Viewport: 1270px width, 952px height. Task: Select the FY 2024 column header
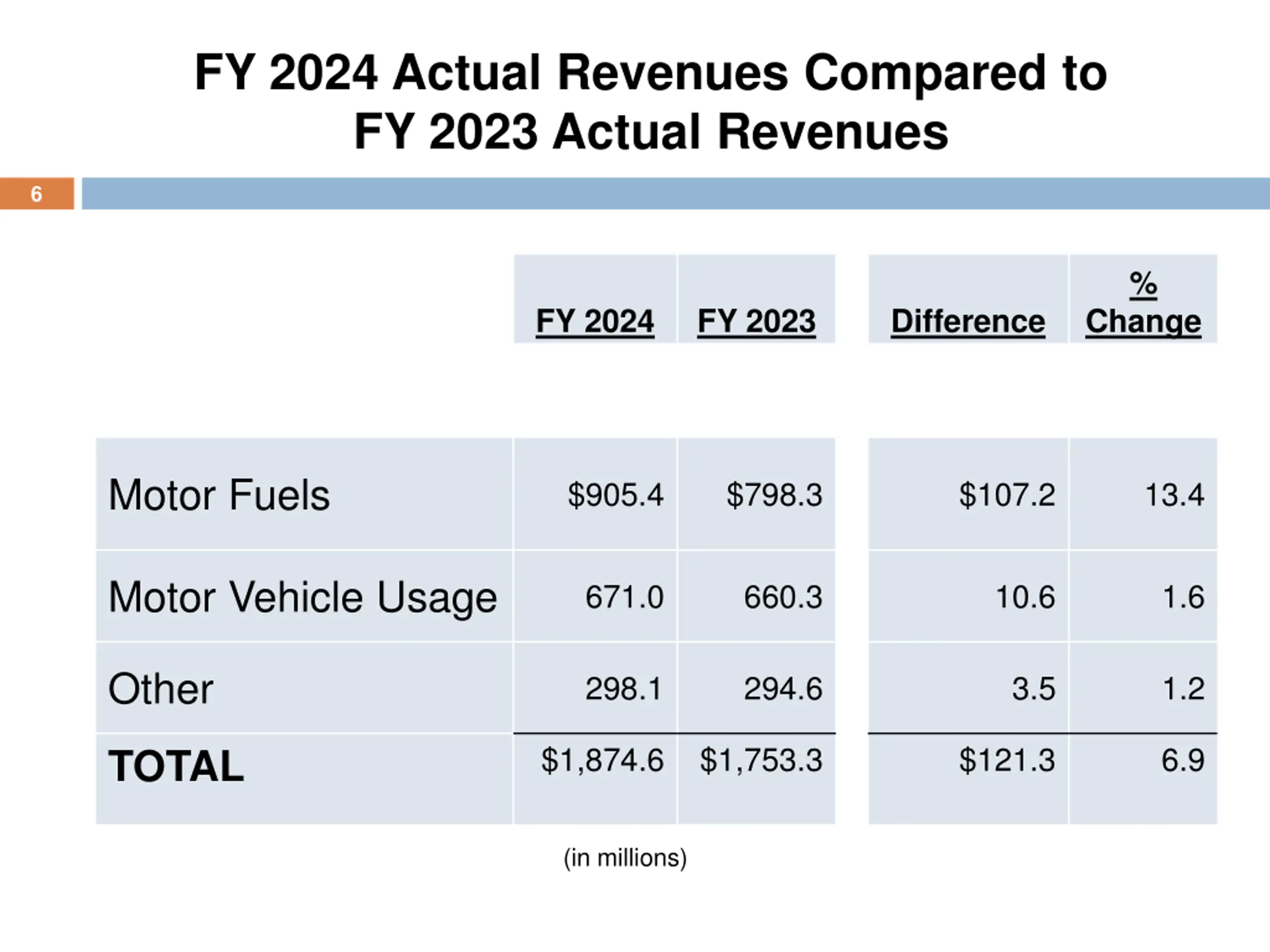(595, 321)
